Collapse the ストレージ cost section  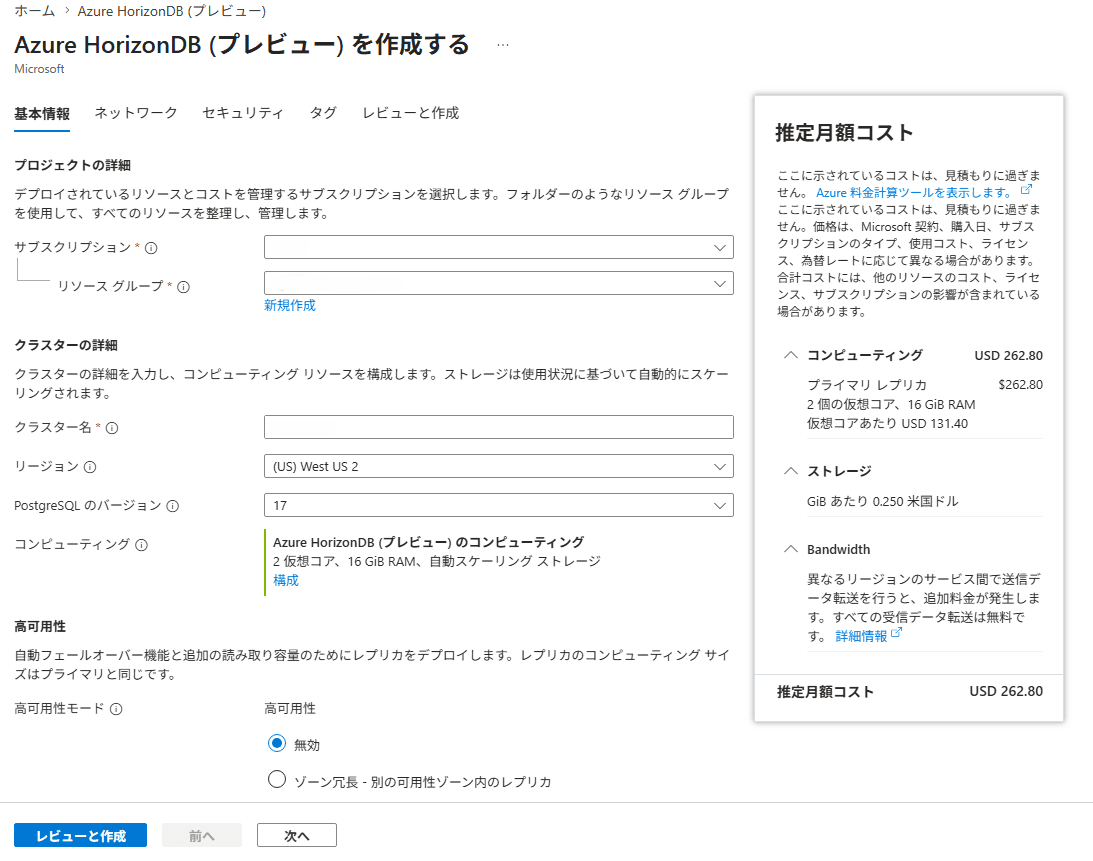click(790, 471)
